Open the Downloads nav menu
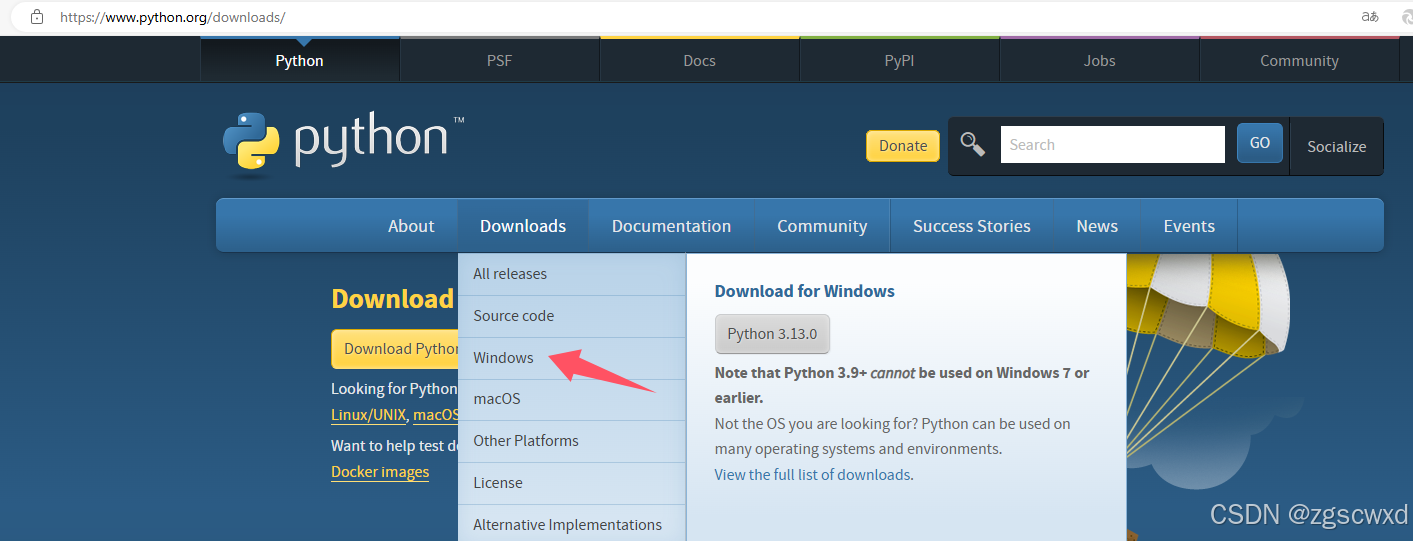 coord(523,226)
